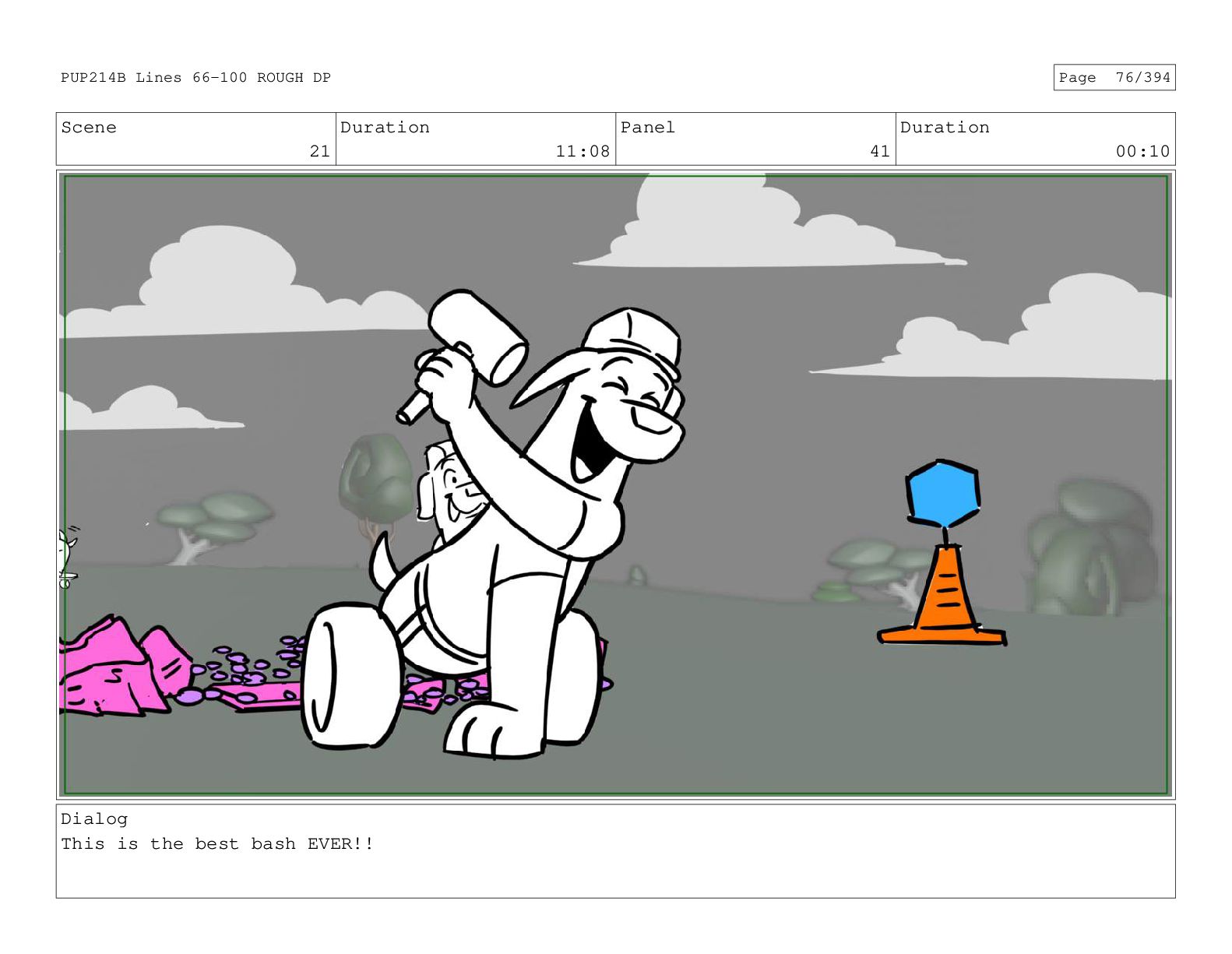
Task: Click the 'Dialog' label
Action: coord(94,819)
